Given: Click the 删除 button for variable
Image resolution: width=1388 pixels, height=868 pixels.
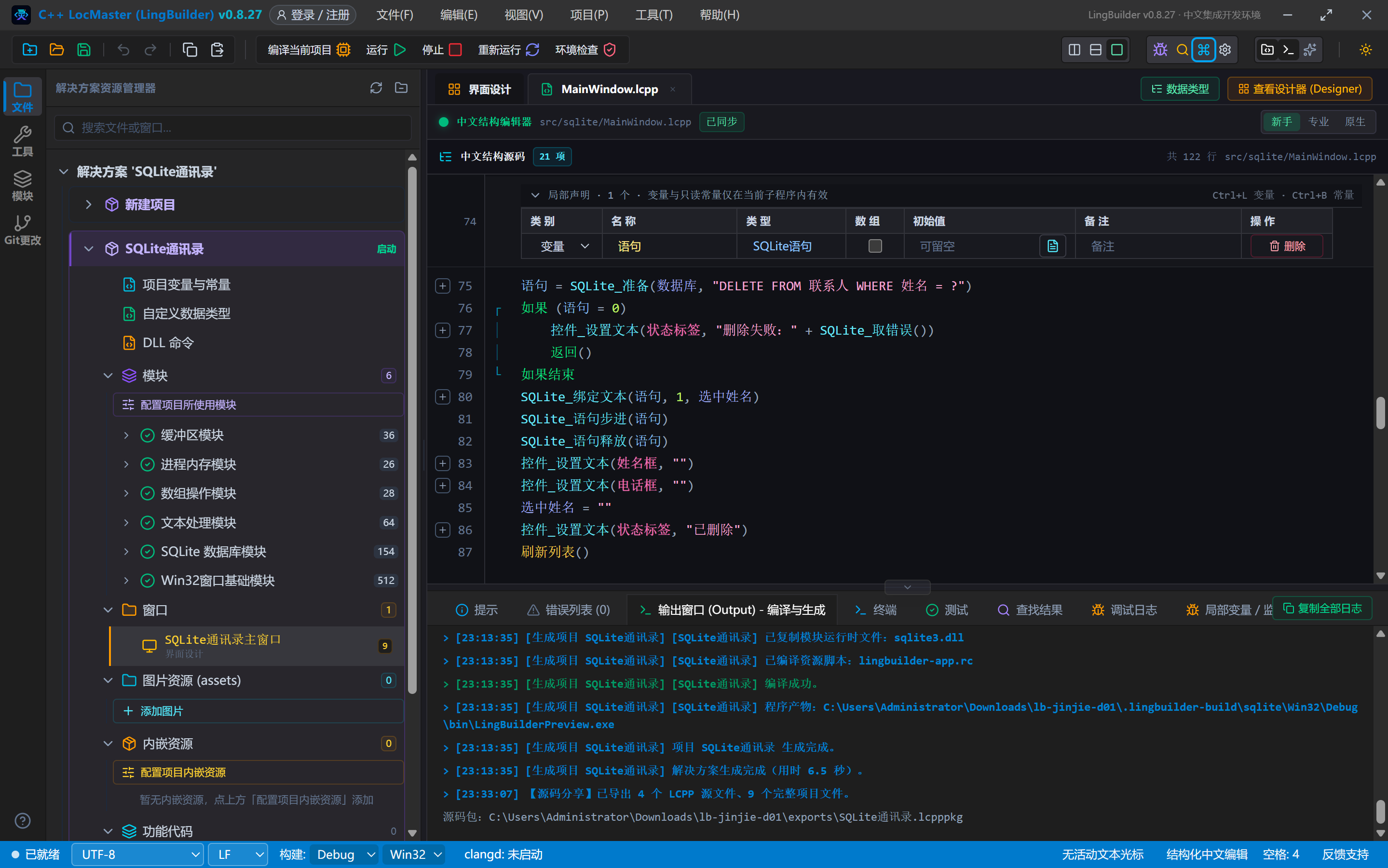Looking at the screenshot, I should pos(1287,246).
